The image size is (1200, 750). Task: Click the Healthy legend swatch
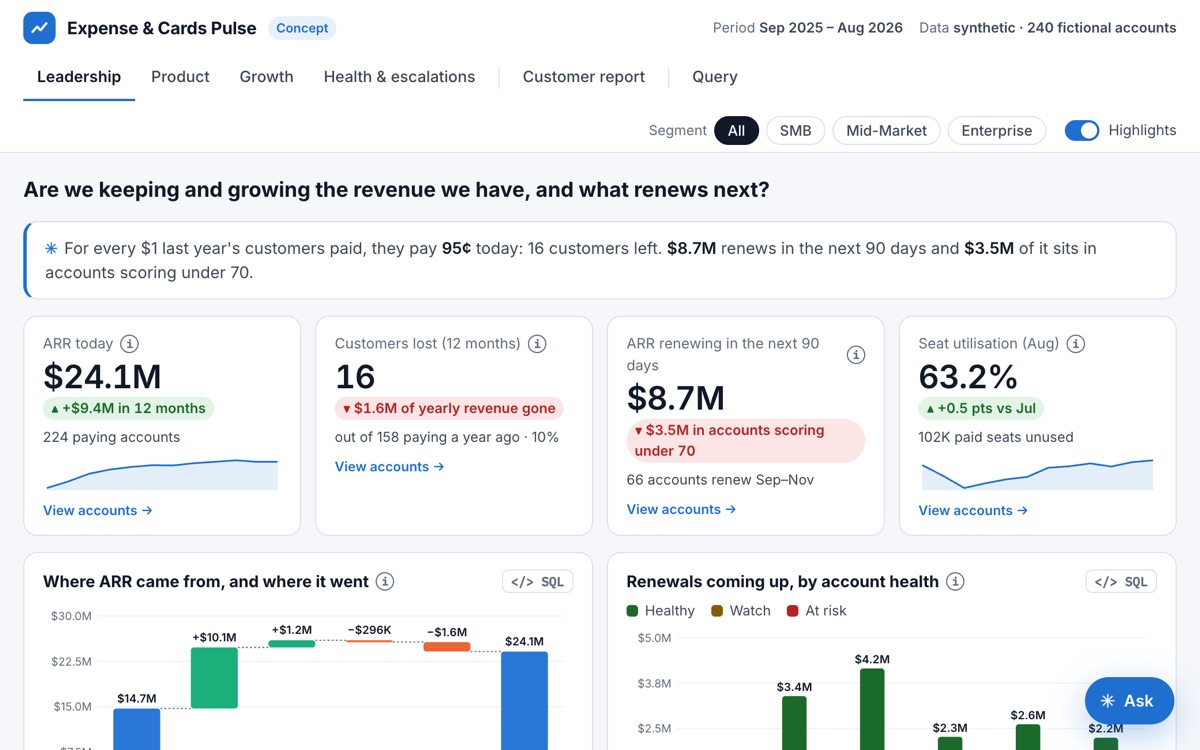pyautogui.click(x=633, y=611)
